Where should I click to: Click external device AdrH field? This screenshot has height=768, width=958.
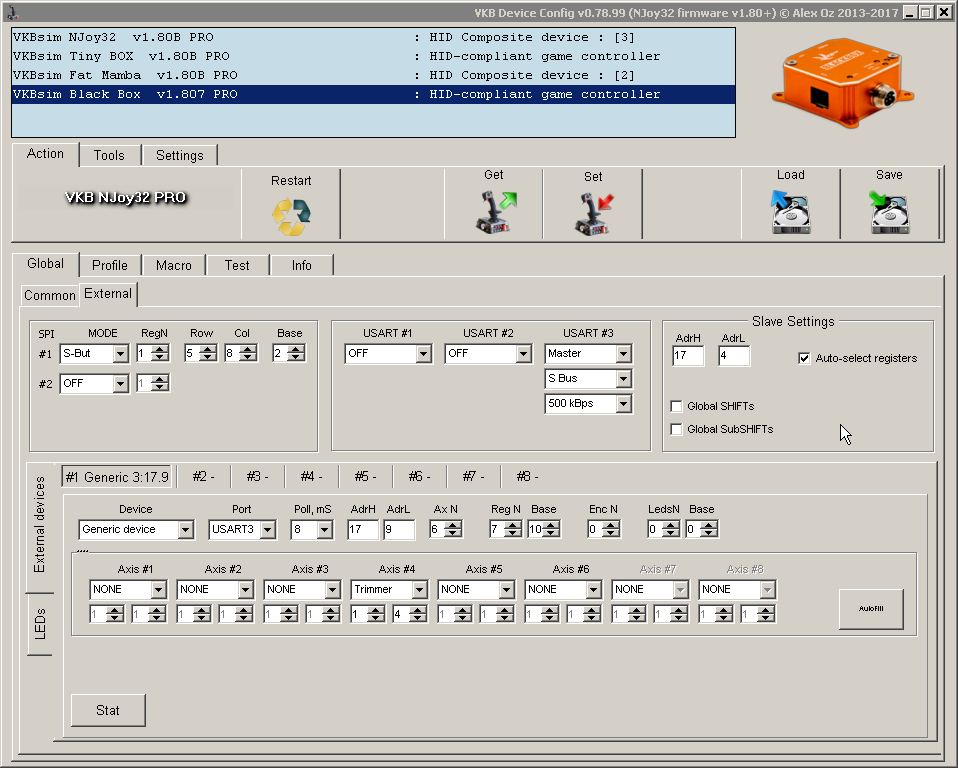coord(363,530)
